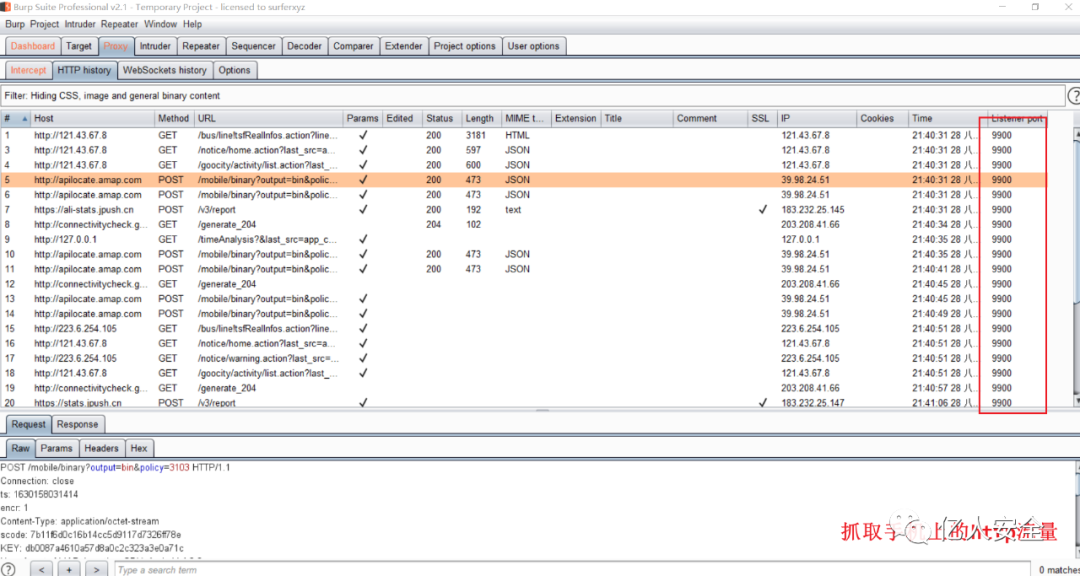This screenshot has height=576, width=1080.
Task: Go to previous search match button
Action: (x=42, y=570)
